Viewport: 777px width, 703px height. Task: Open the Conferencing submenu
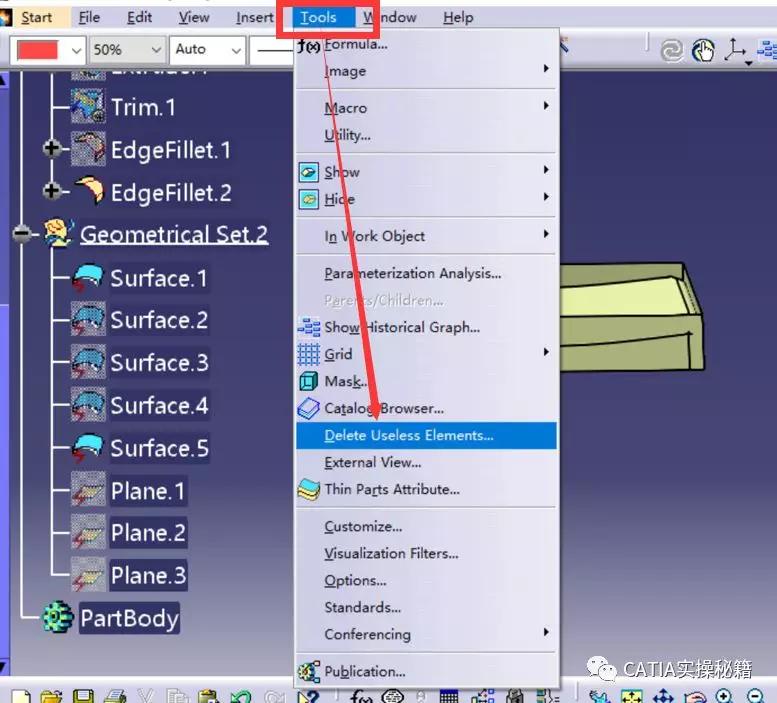coord(426,634)
